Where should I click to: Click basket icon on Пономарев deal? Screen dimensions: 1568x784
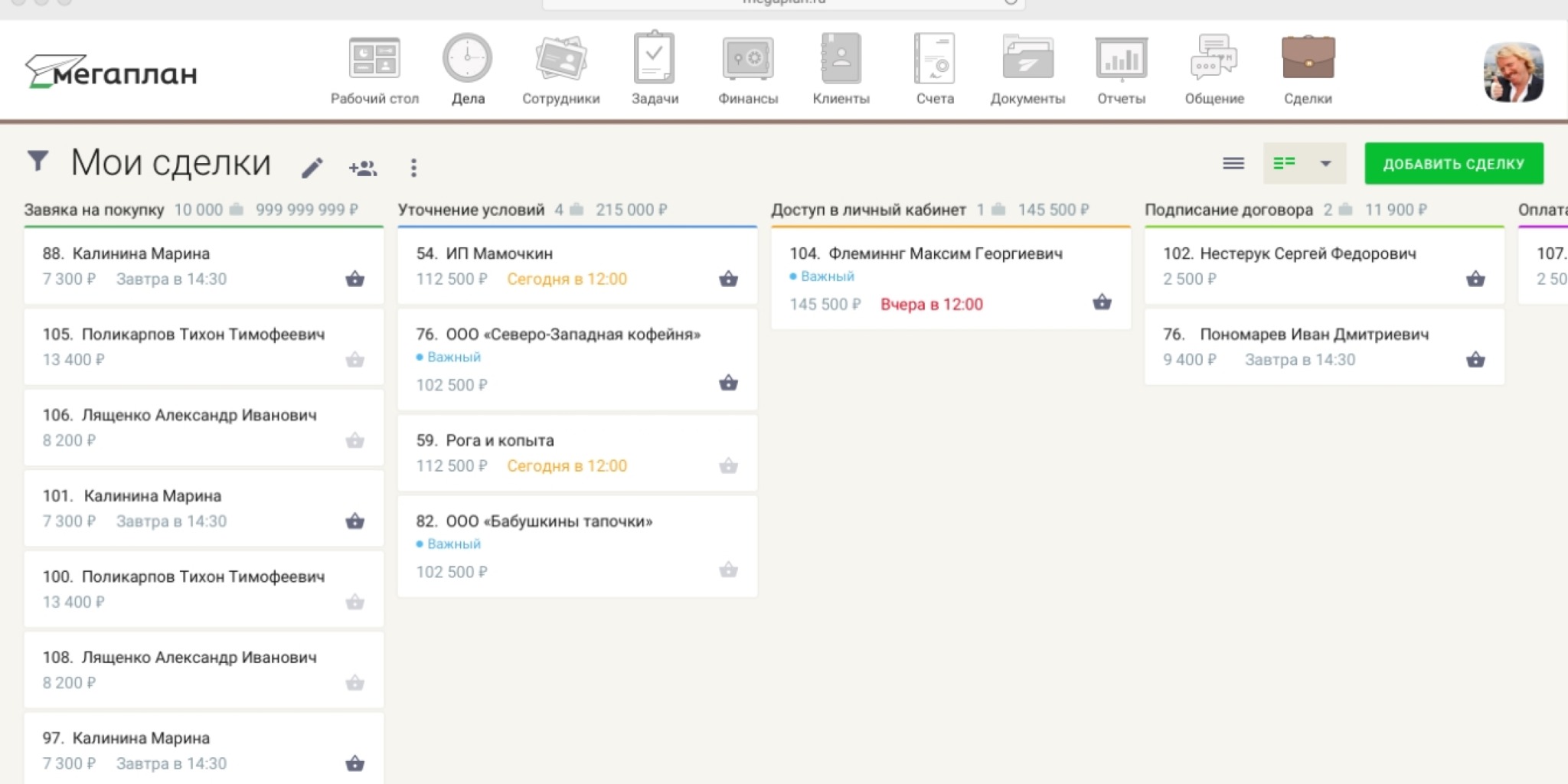click(1475, 359)
